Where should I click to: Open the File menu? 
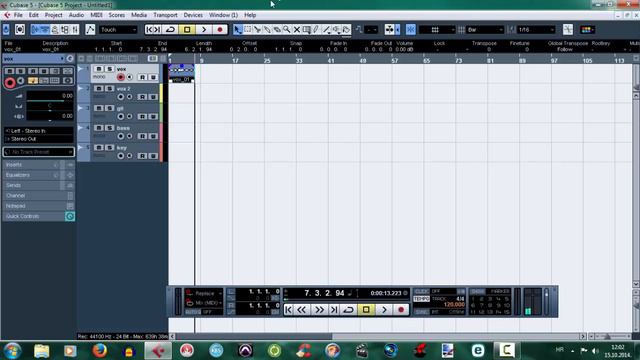pos(18,15)
